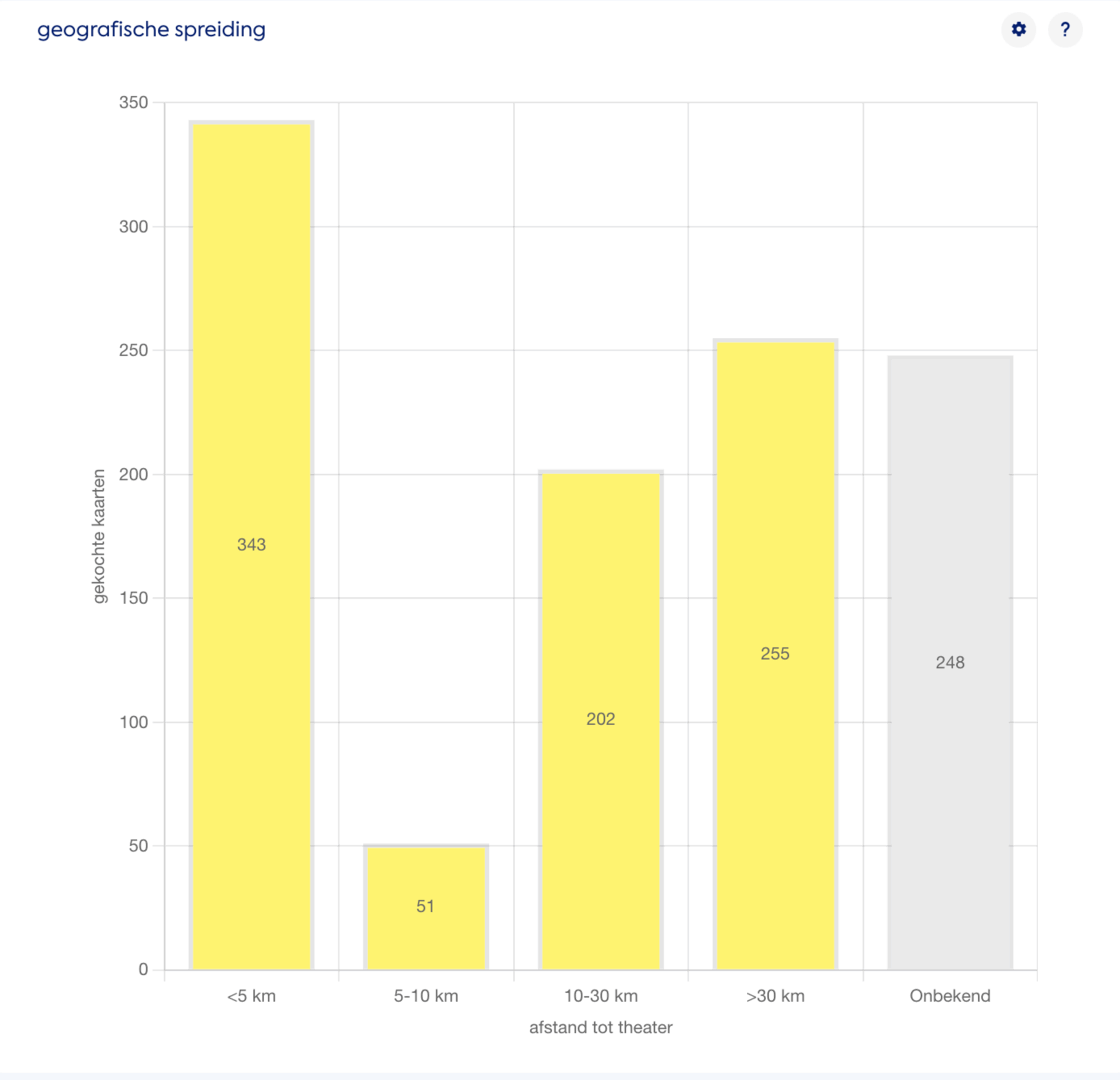This screenshot has height=1080, width=1120.
Task: Click the 343 value label
Action: coord(251,545)
